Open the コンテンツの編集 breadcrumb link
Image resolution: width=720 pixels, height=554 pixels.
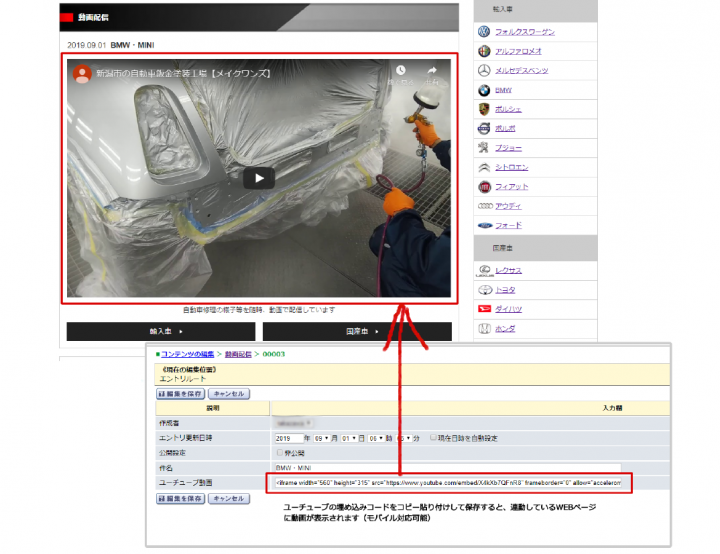click(187, 354)
